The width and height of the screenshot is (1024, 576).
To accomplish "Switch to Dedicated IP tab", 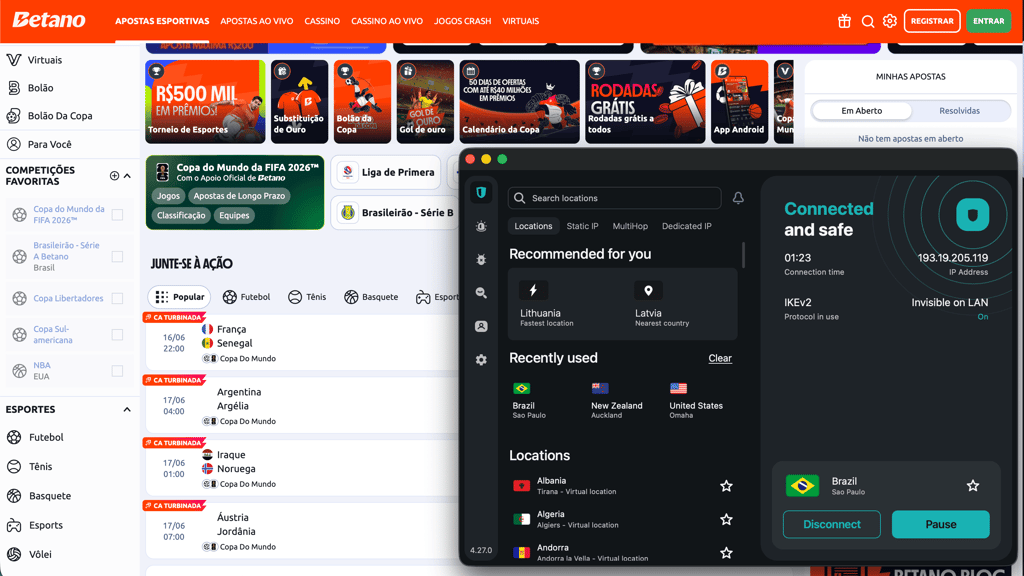I will 686,226.
